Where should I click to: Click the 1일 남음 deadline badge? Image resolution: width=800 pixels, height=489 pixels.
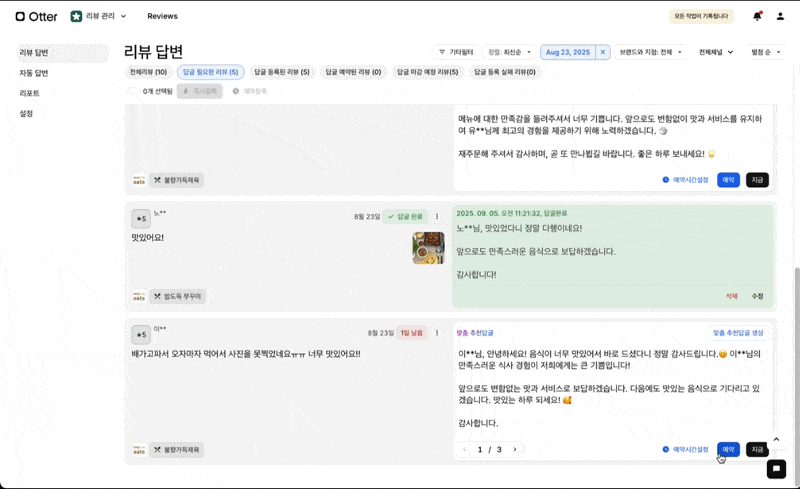(x=412, y=333)
